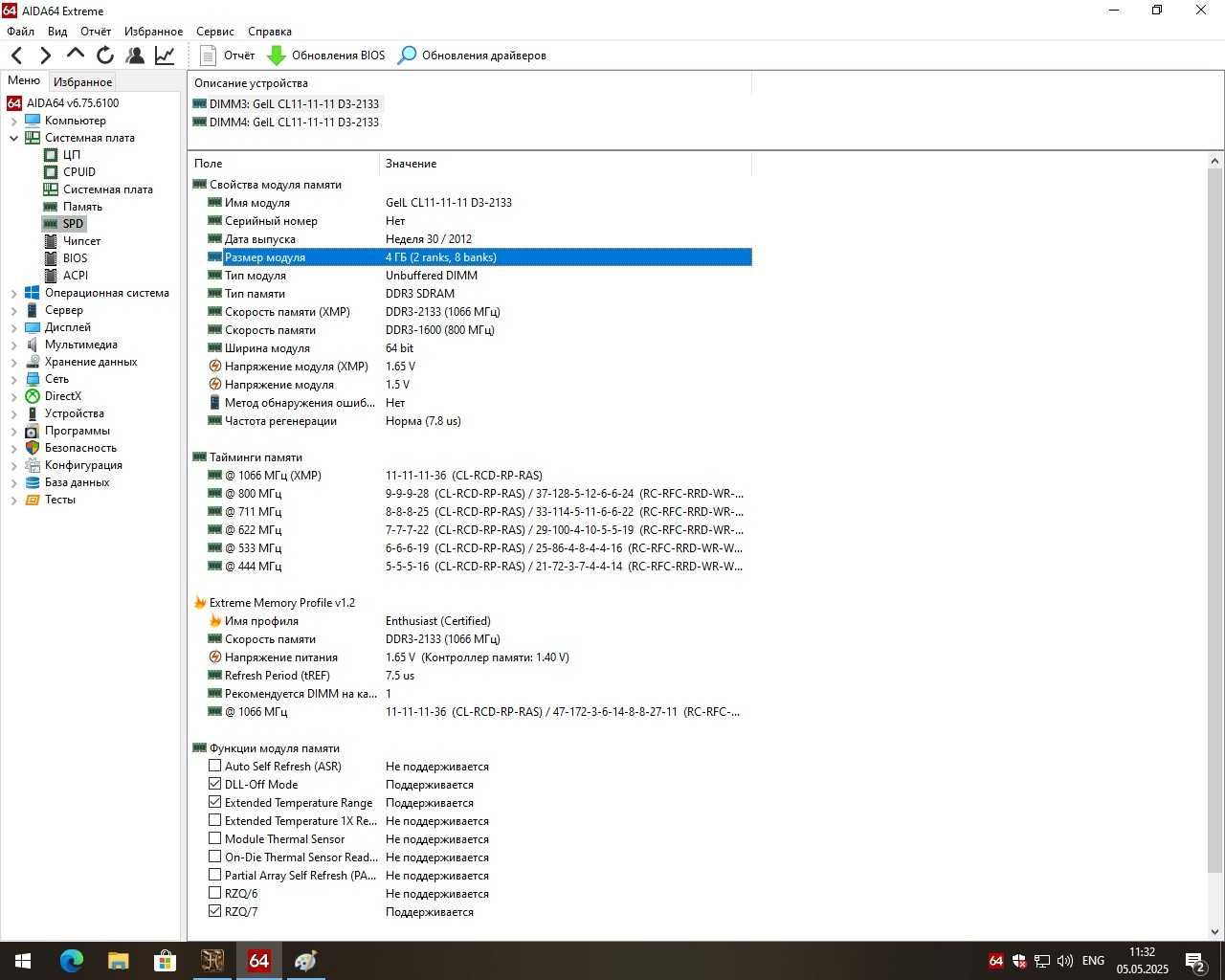Open the Файл menu
This screenshot has height=980, width=1225.
click(x=20, y=32)
